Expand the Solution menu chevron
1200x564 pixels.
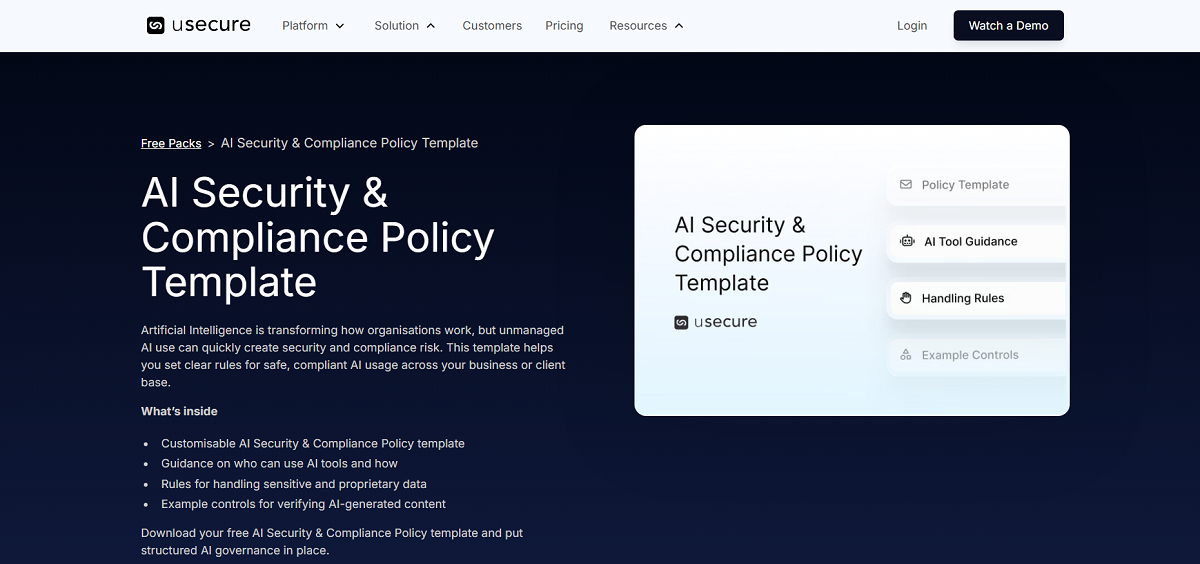pos(431,26)
